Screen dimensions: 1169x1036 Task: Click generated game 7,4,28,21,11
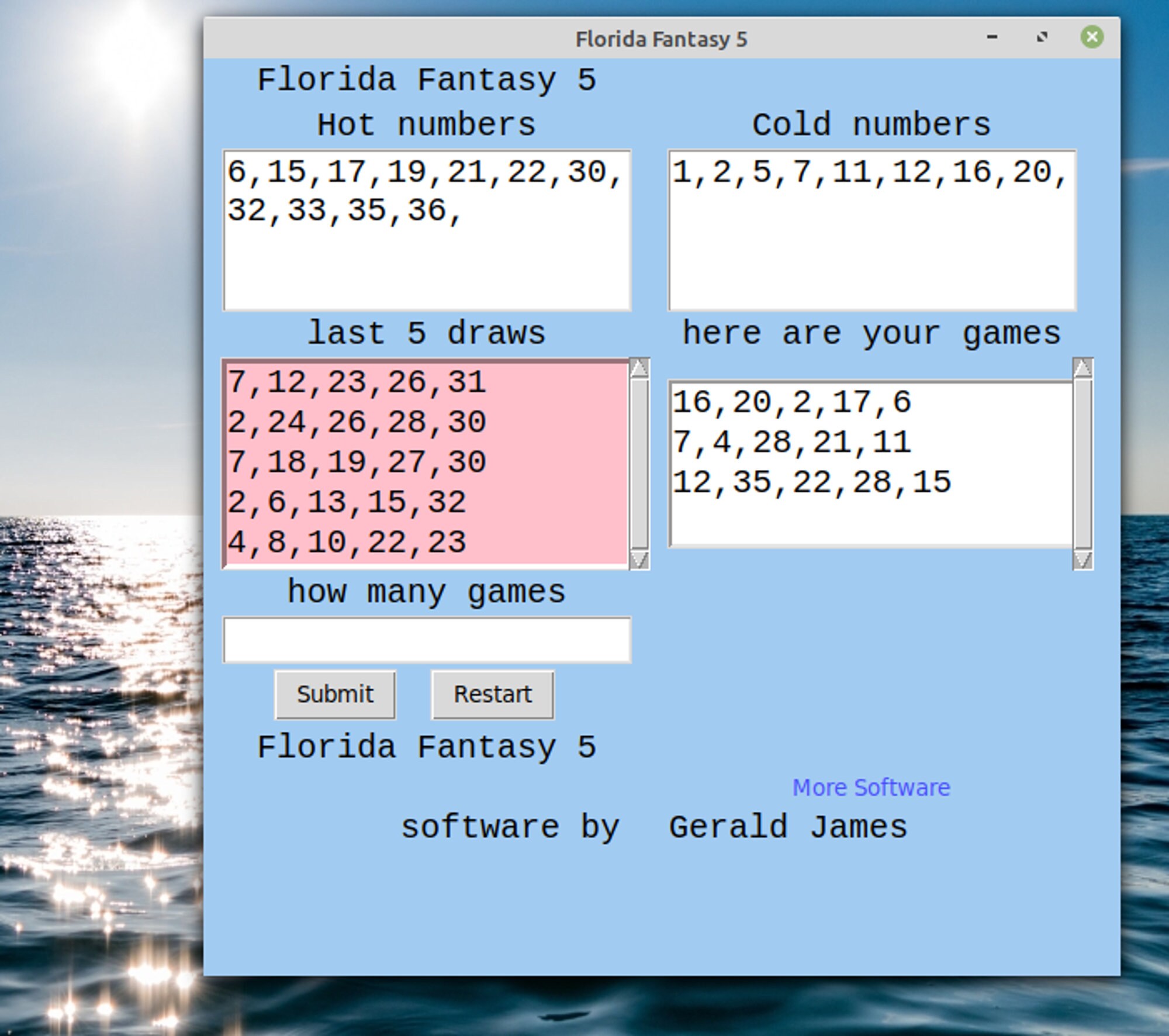pyautogui.click(x=792, y=443)
